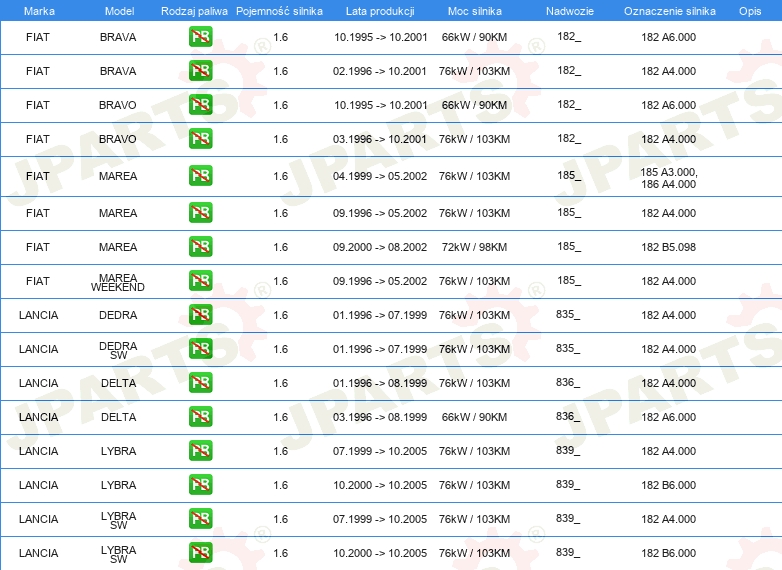This screenshot has width=782, height=570.
Task: Click the Marka column header
Action: [x=39, y=11]
